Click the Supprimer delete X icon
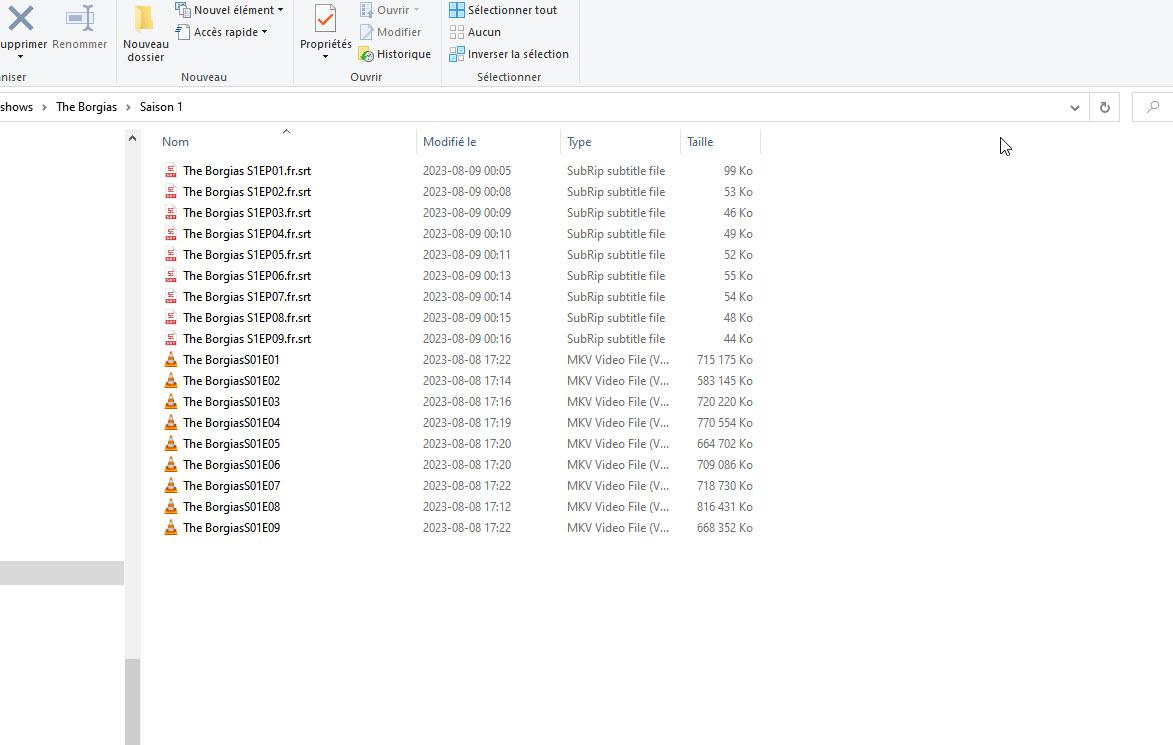 point(20,19)
